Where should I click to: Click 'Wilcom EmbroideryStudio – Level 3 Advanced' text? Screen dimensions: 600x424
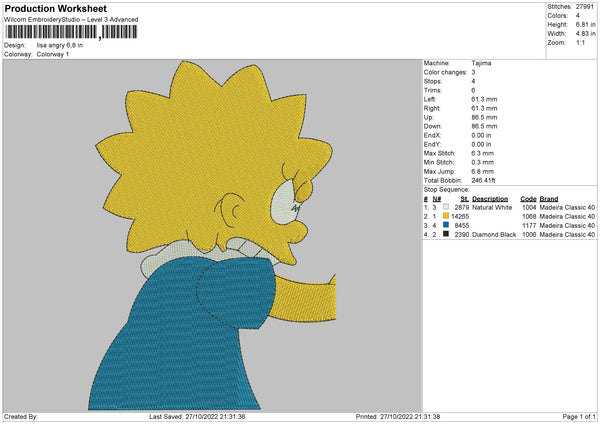(x=71, y=20)
